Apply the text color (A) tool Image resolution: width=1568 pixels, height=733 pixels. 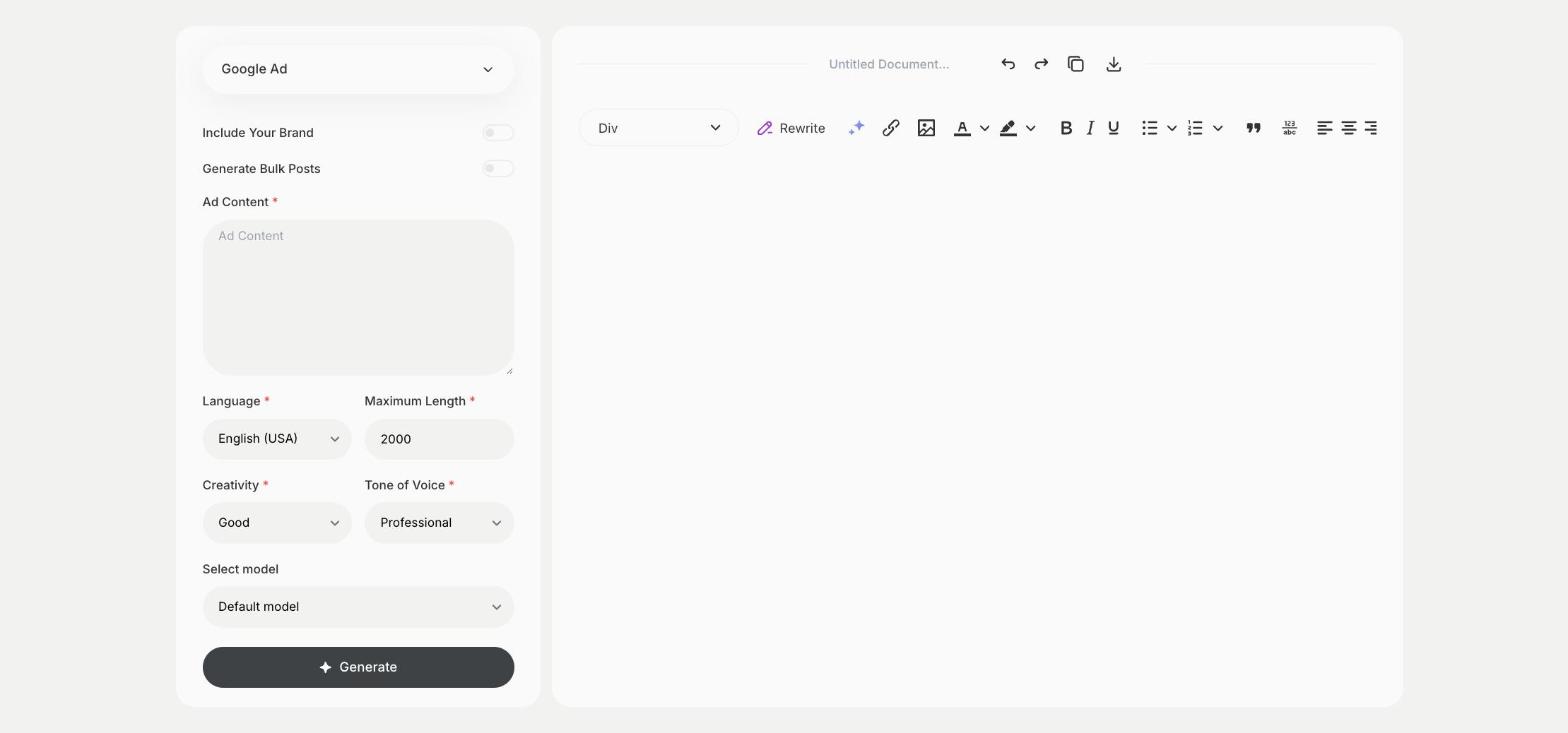962,128
